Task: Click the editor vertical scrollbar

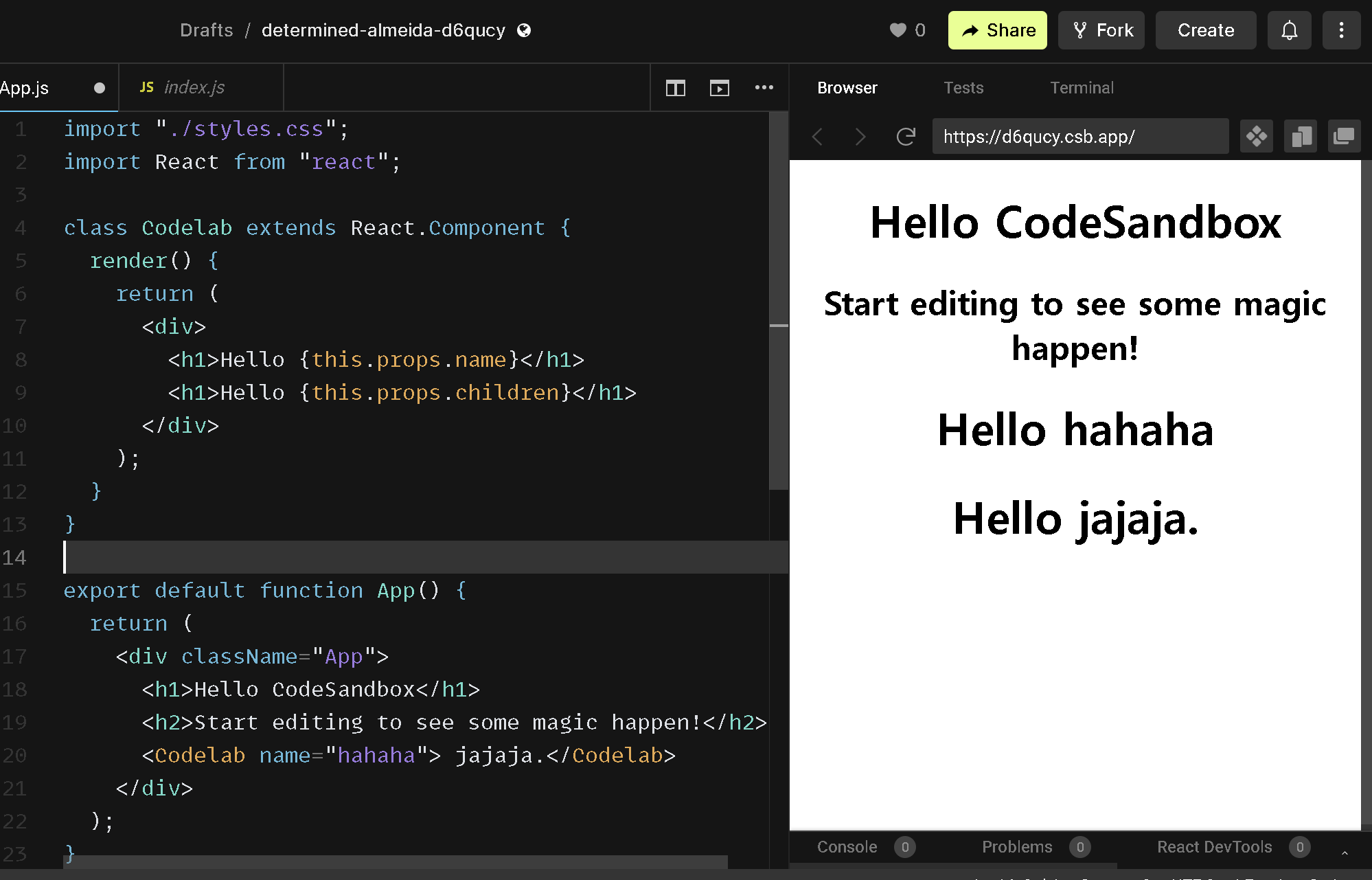Action: pyautogui.click(x=778, y=302)
